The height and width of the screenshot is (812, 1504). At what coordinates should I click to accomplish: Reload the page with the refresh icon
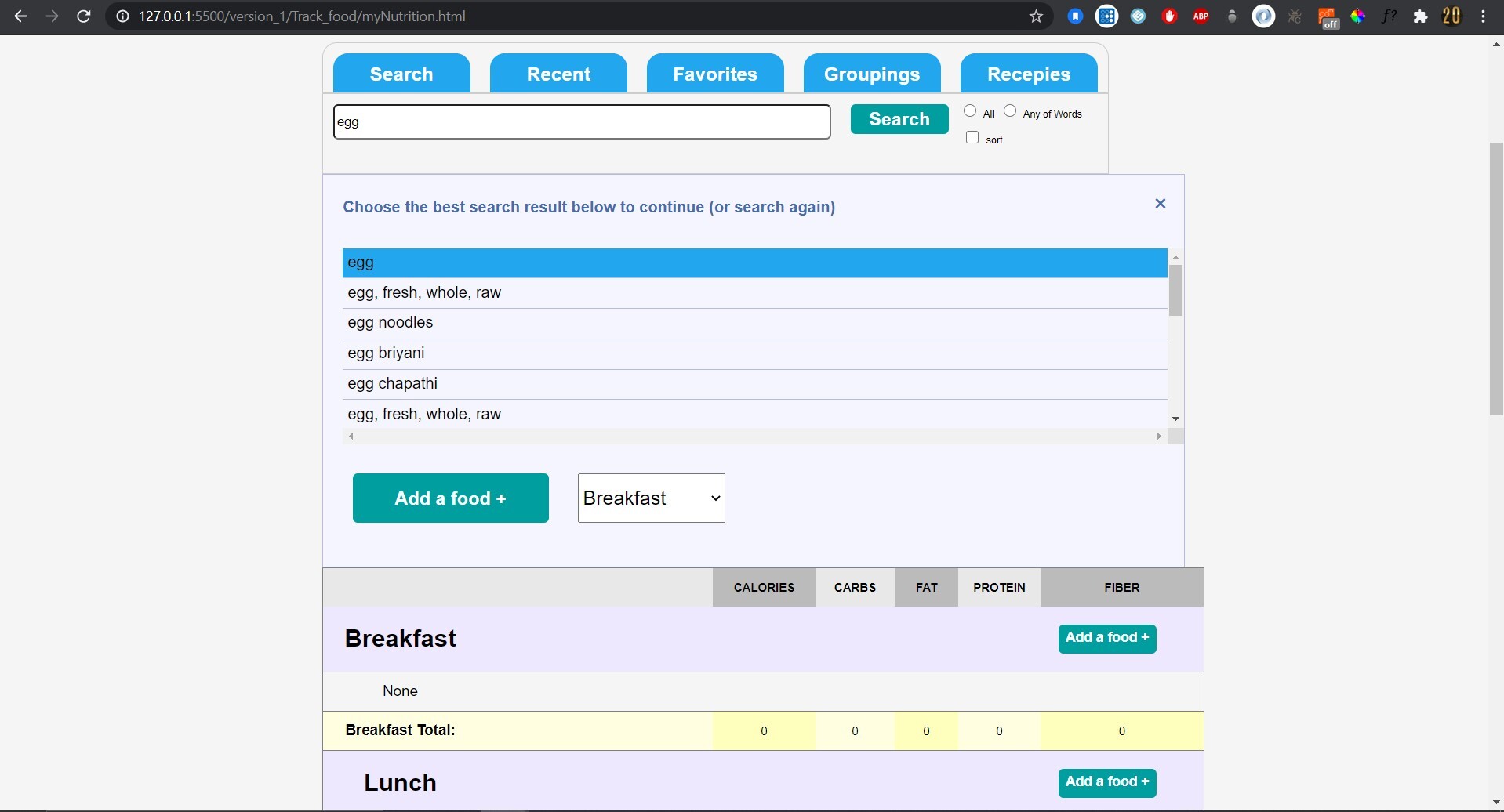click(x=84, y=16)
